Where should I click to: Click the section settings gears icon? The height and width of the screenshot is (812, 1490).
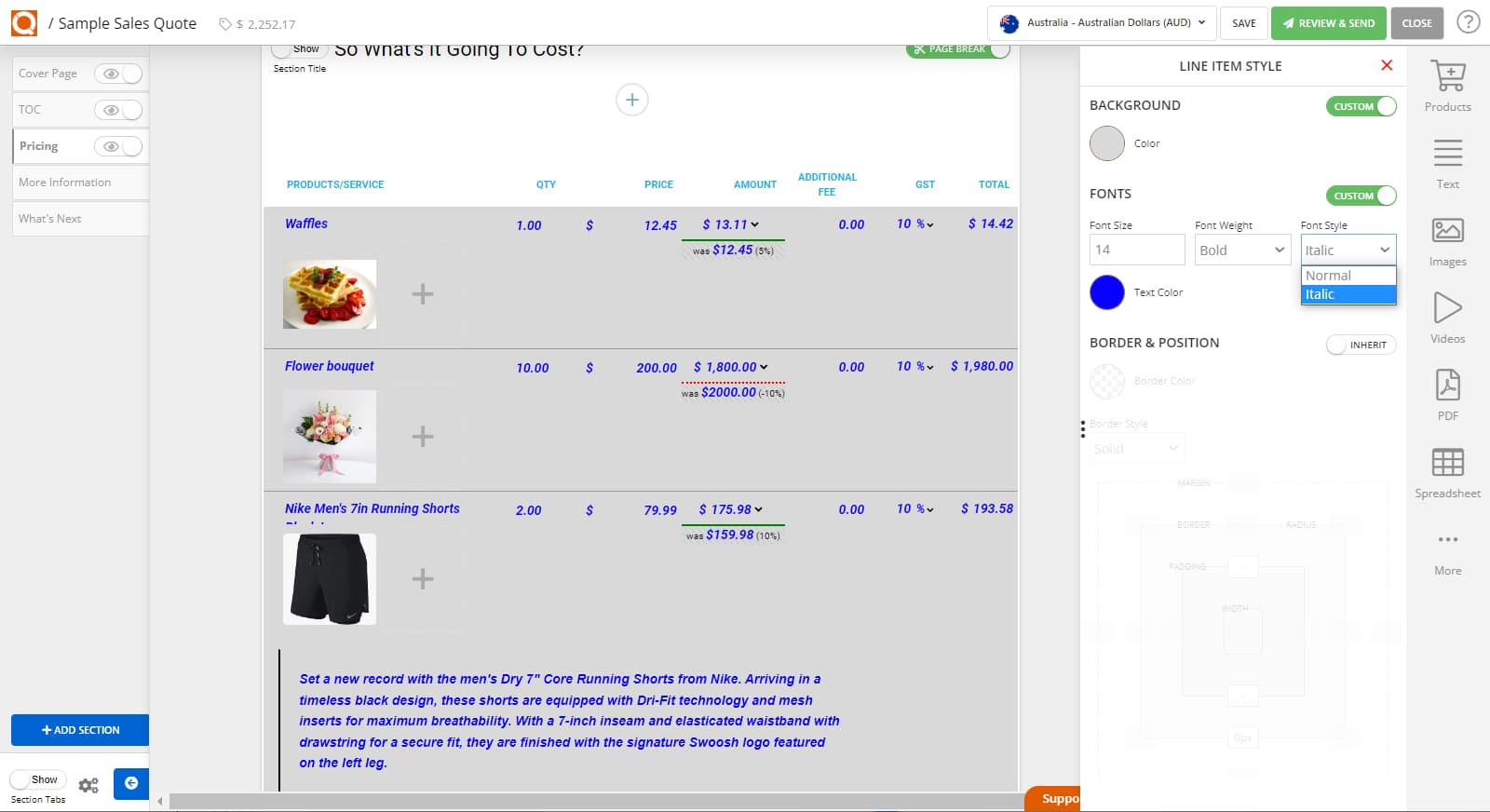click(88, 785)
